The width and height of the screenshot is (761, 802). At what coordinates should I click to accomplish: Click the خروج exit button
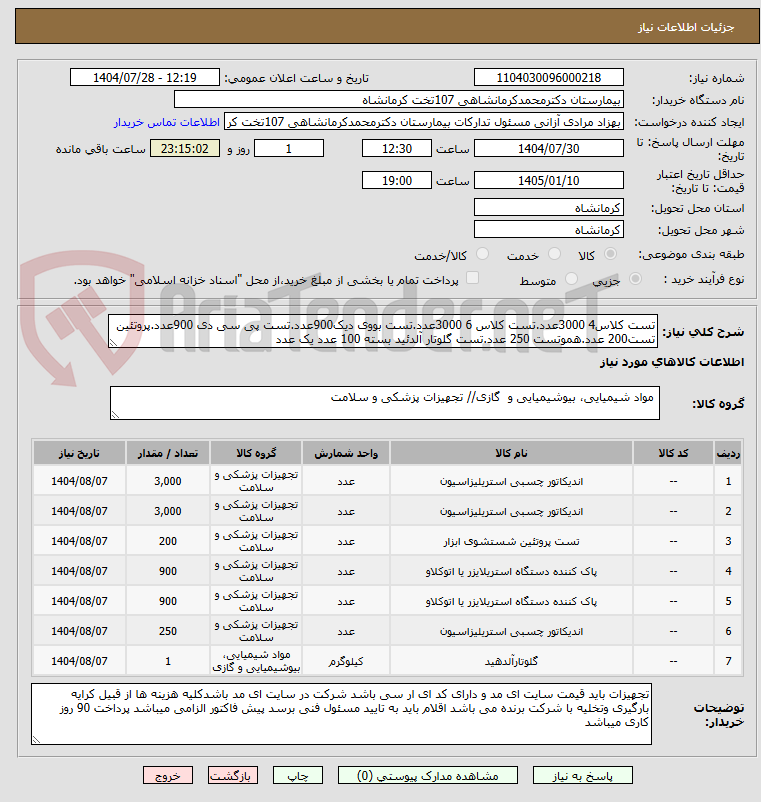click(168, 775)
